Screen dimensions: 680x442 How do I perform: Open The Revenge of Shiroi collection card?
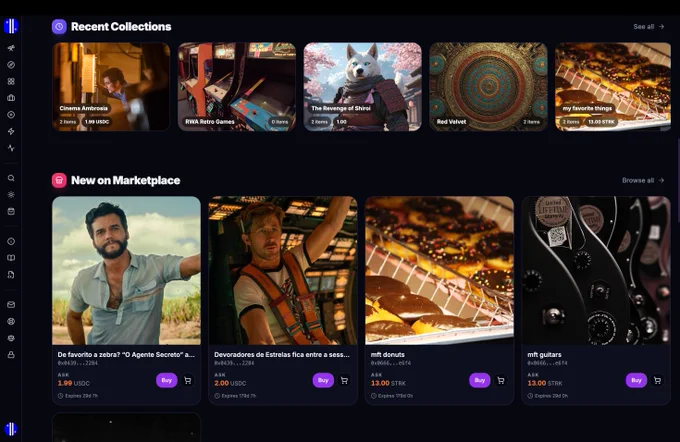click(x=363, y=86)
